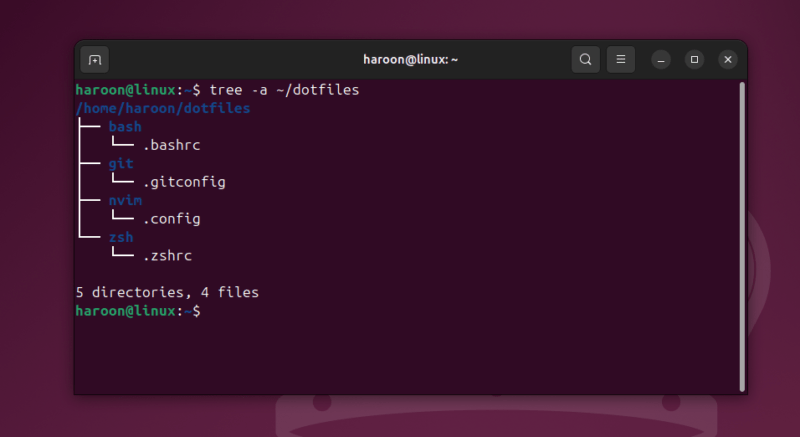
Task: Click the git directory name
Action: pos(121,164)
